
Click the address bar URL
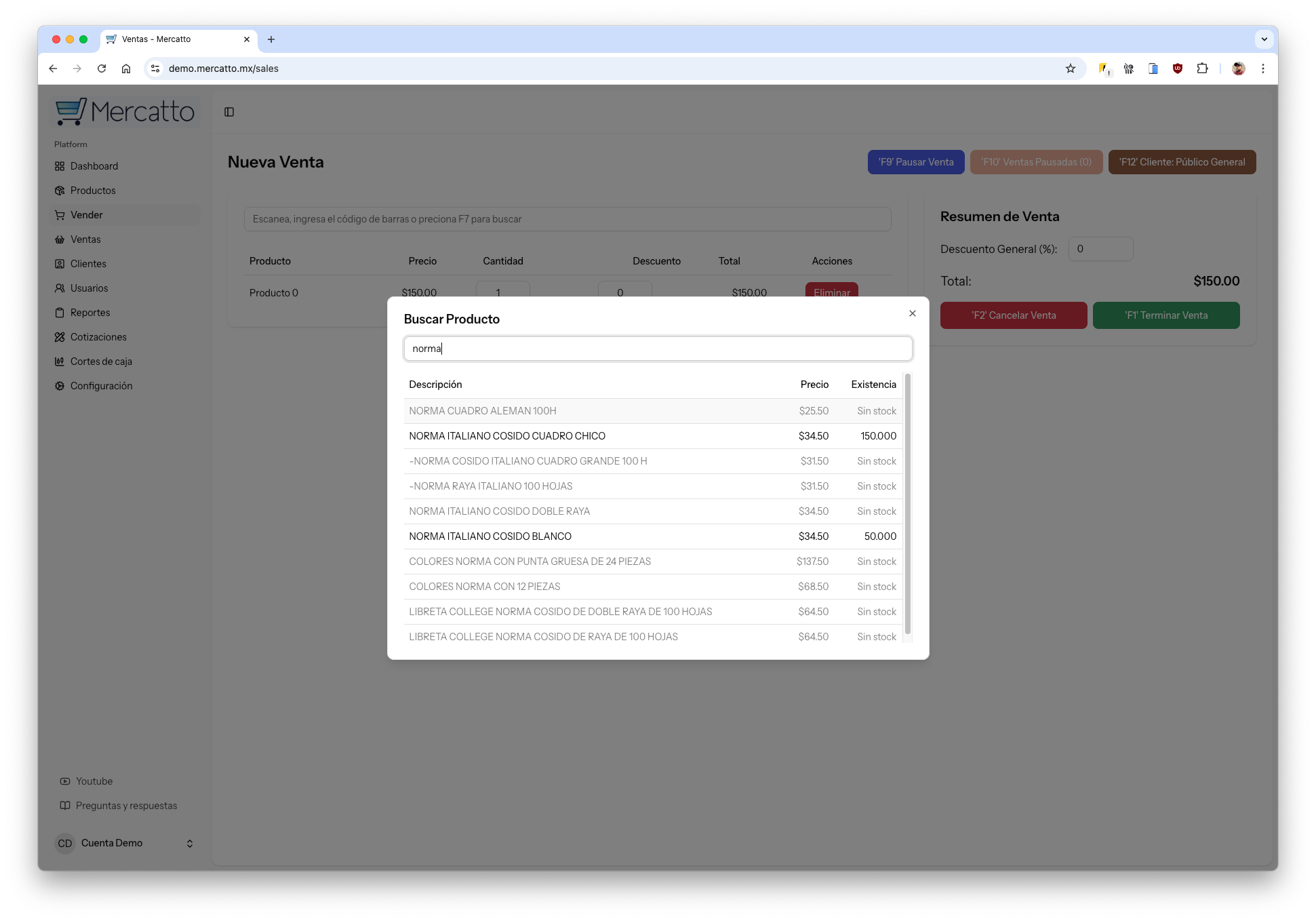(x=224, y=68)
